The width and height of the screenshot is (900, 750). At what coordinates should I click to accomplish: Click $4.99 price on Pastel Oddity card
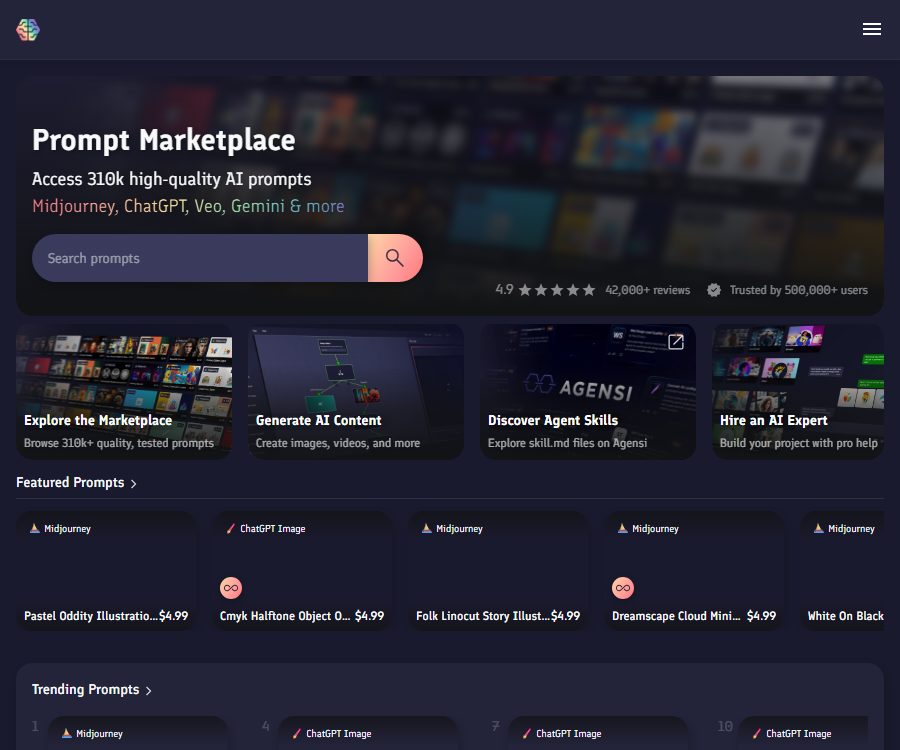(x=173, y=616)
